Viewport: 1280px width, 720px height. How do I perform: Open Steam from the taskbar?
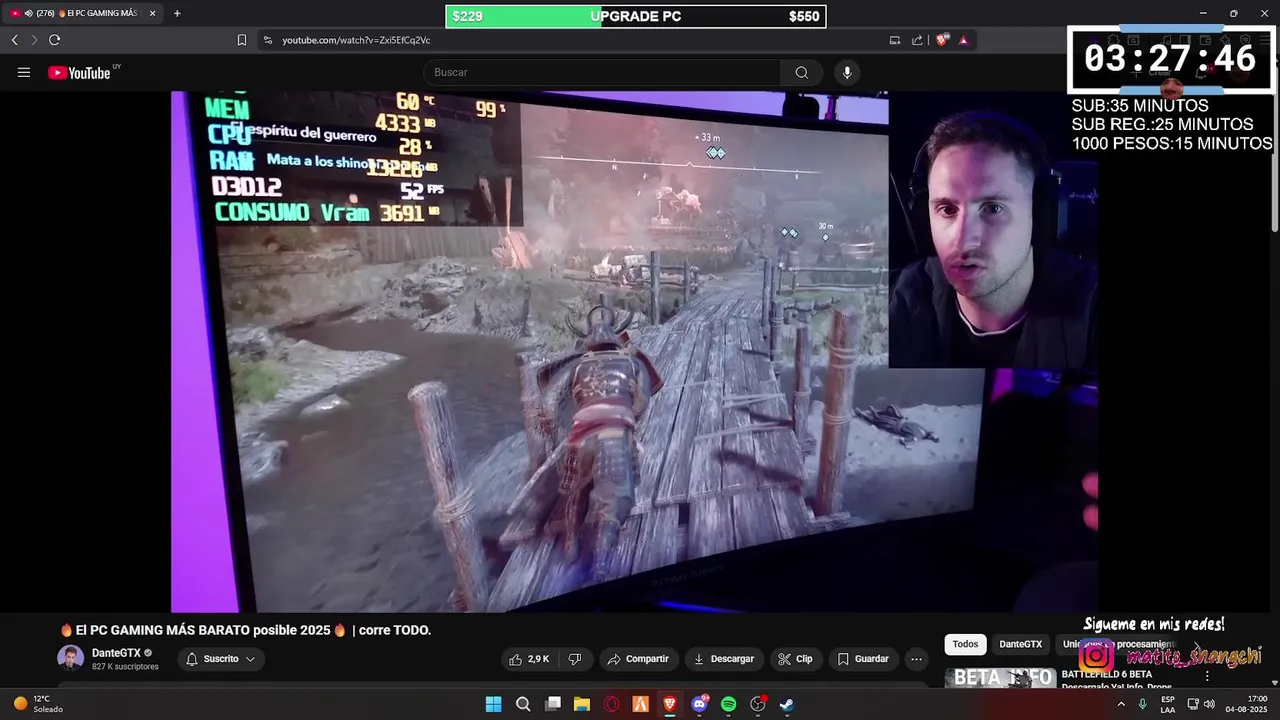click(787, 704)
